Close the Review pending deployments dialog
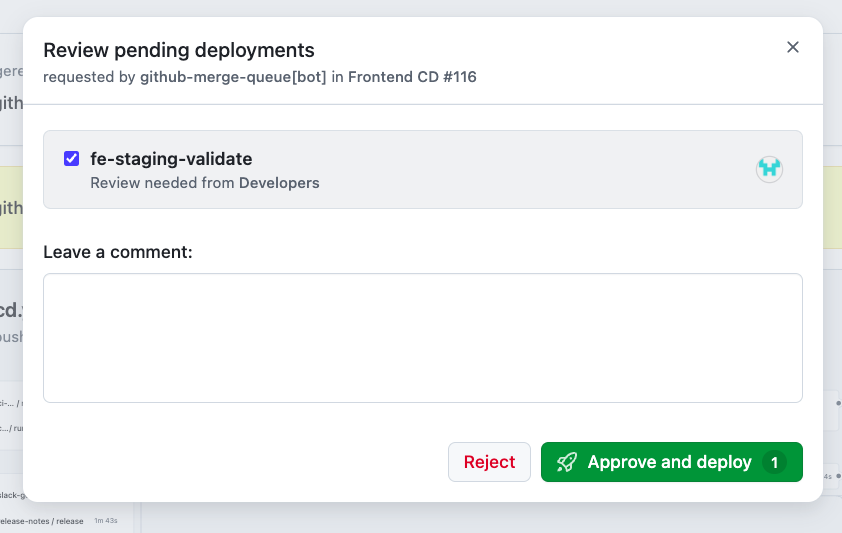Screen dimensions: 842x533 tap(793, 47)
